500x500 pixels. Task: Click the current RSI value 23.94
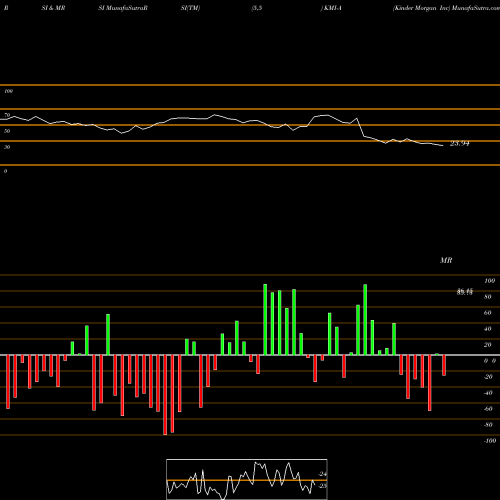pyautogui.click(x=460, y=144)
